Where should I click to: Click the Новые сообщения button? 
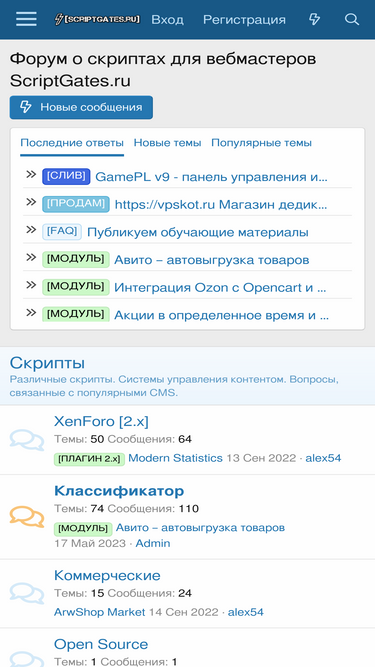pos(81,107)
